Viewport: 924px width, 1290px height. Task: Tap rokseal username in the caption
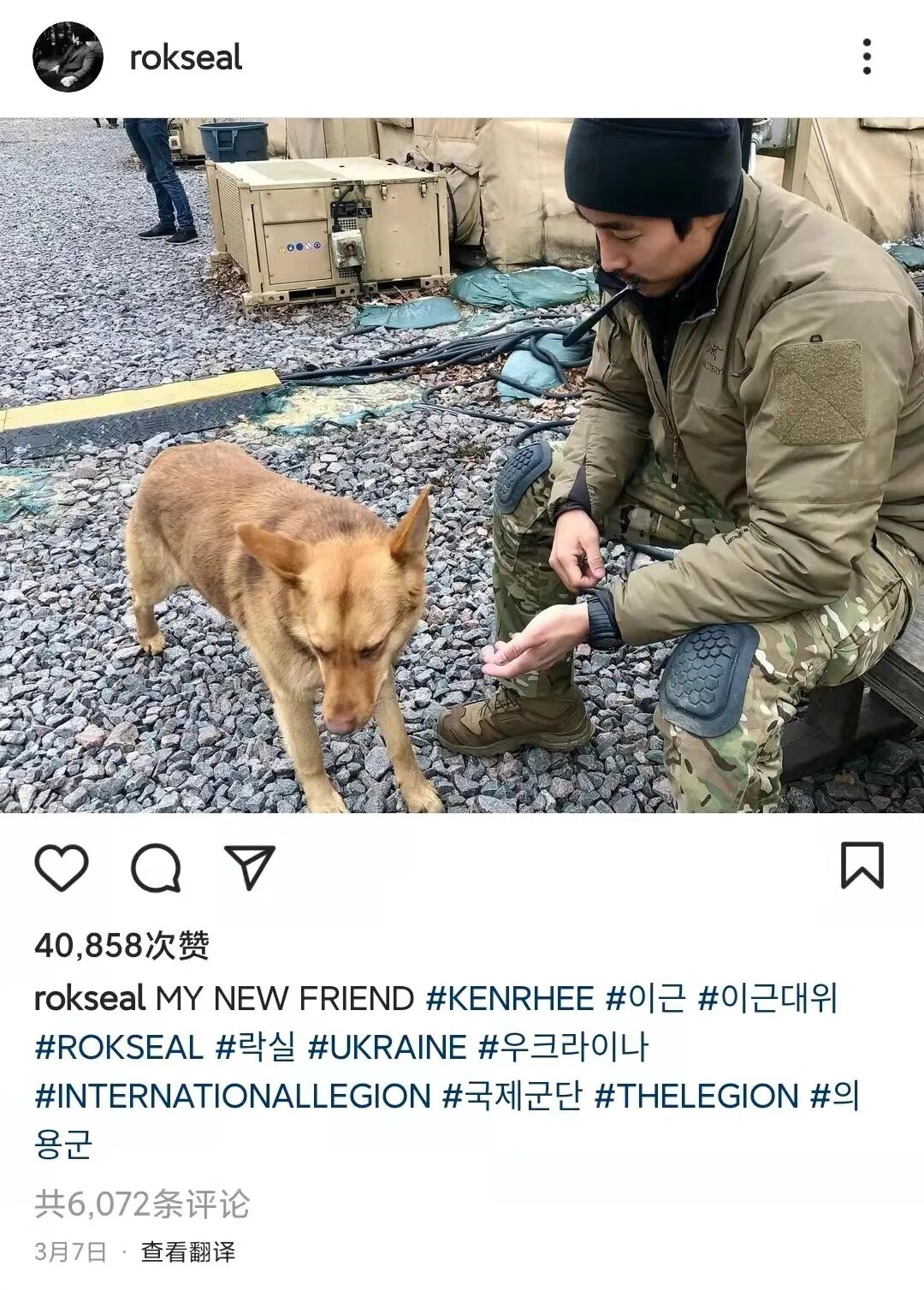pos(90,999)
